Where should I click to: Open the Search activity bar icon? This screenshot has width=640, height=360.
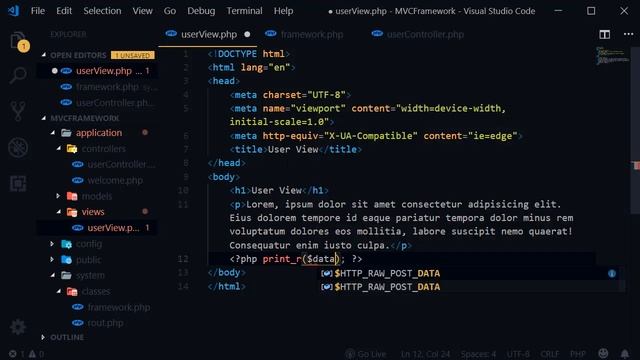pos(18,76)
